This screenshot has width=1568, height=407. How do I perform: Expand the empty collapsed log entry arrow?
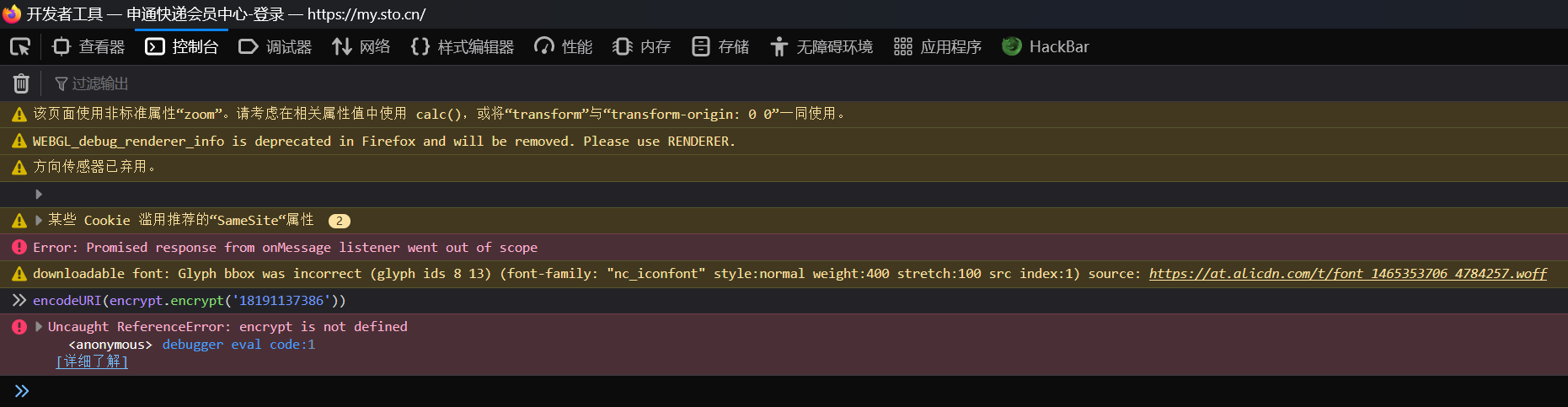pos(39,195)
